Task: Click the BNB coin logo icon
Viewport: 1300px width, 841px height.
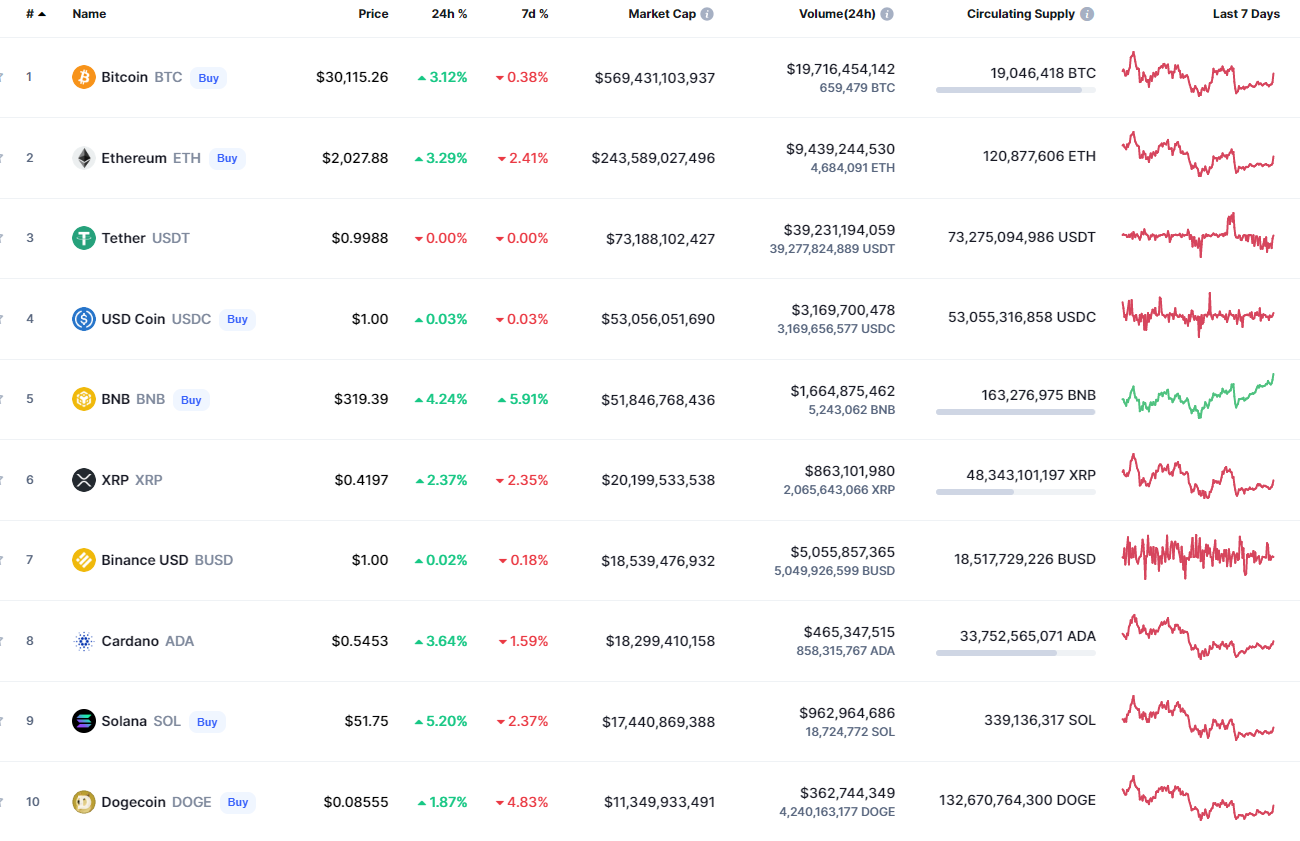Action: click(84, 399)
